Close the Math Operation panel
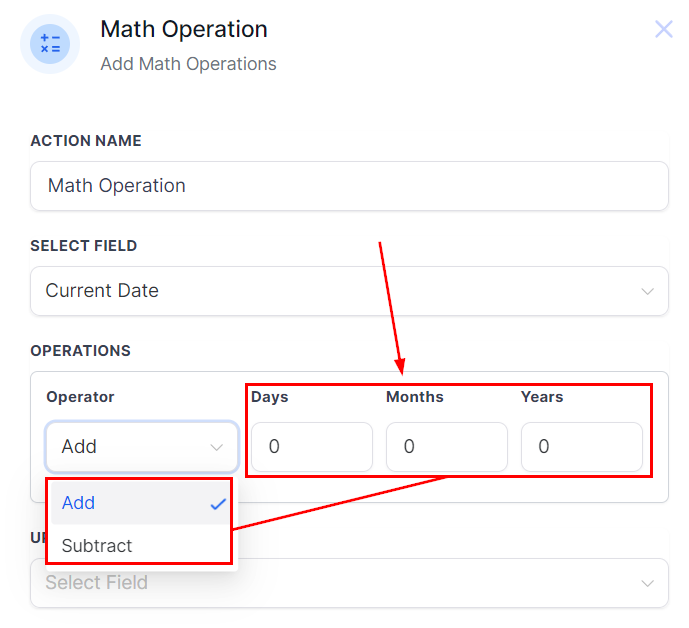This screenshot has height=628, width=689. [664, 29]
